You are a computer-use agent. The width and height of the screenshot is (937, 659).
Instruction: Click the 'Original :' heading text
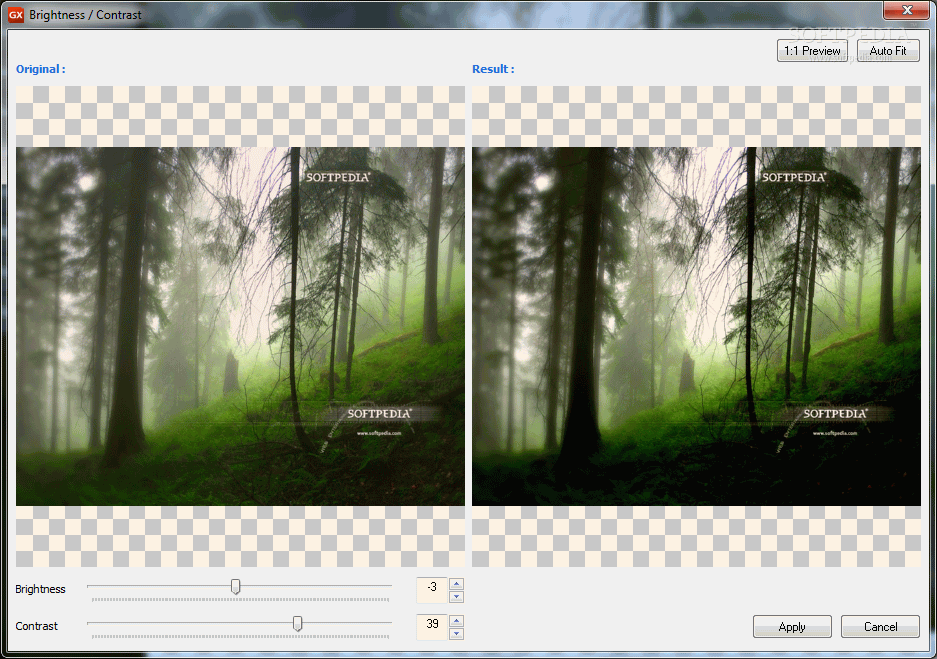pos(41,69)
